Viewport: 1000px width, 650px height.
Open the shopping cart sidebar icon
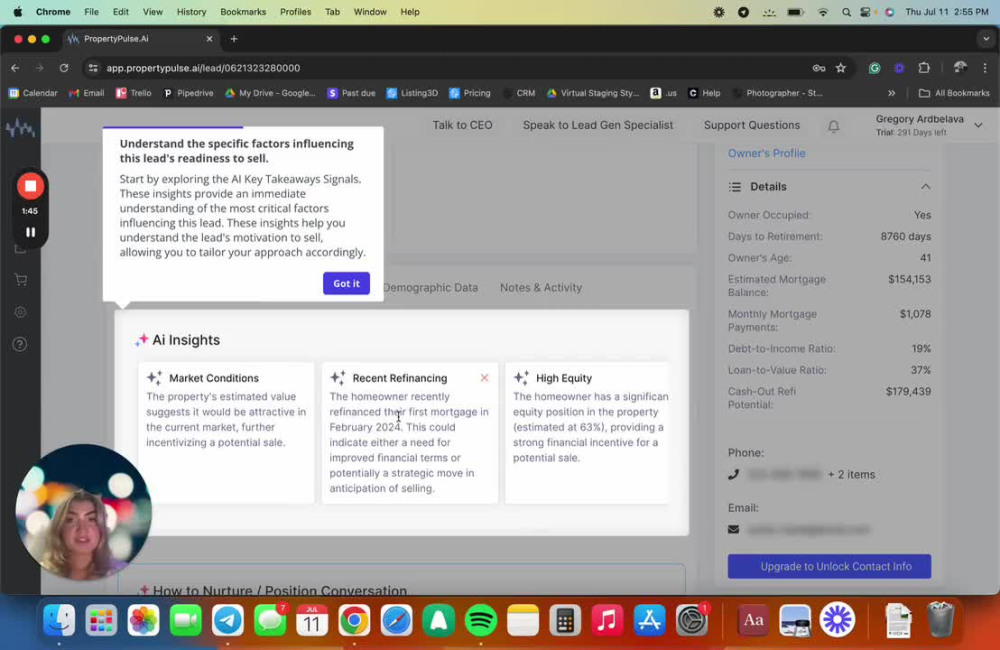coord(20,280)
